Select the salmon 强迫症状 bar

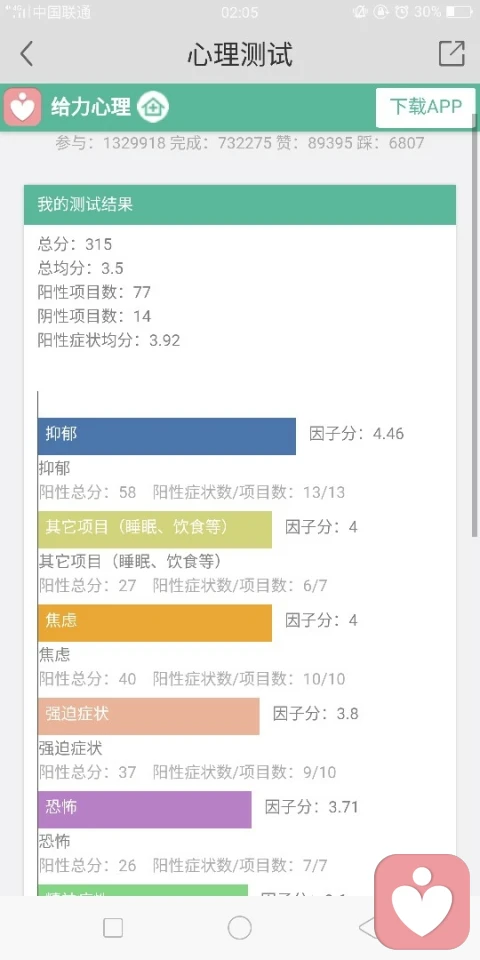point(149,716)
